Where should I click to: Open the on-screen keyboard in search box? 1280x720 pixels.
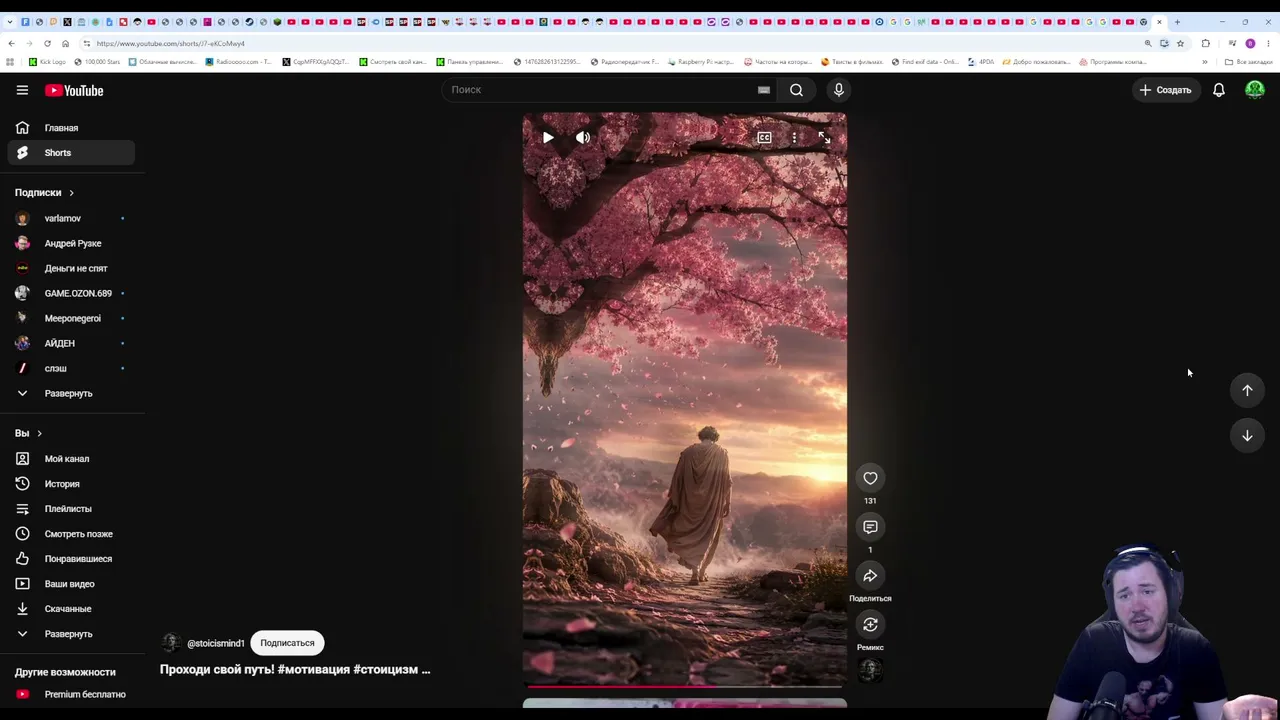(x=764, y=90)
